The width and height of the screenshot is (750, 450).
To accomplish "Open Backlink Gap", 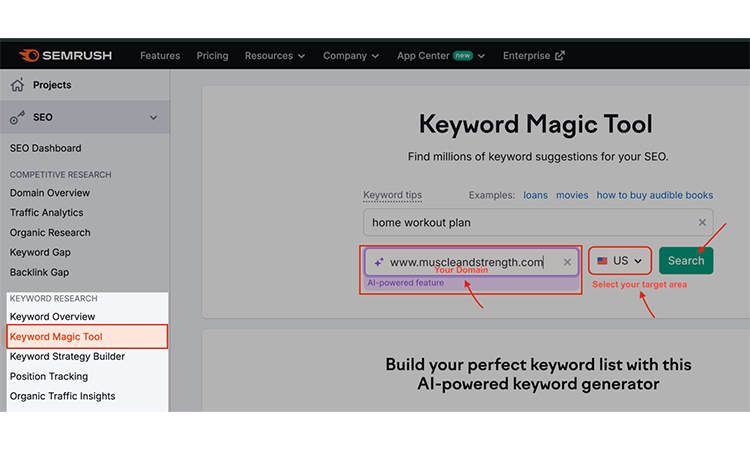I will point(39,272).
